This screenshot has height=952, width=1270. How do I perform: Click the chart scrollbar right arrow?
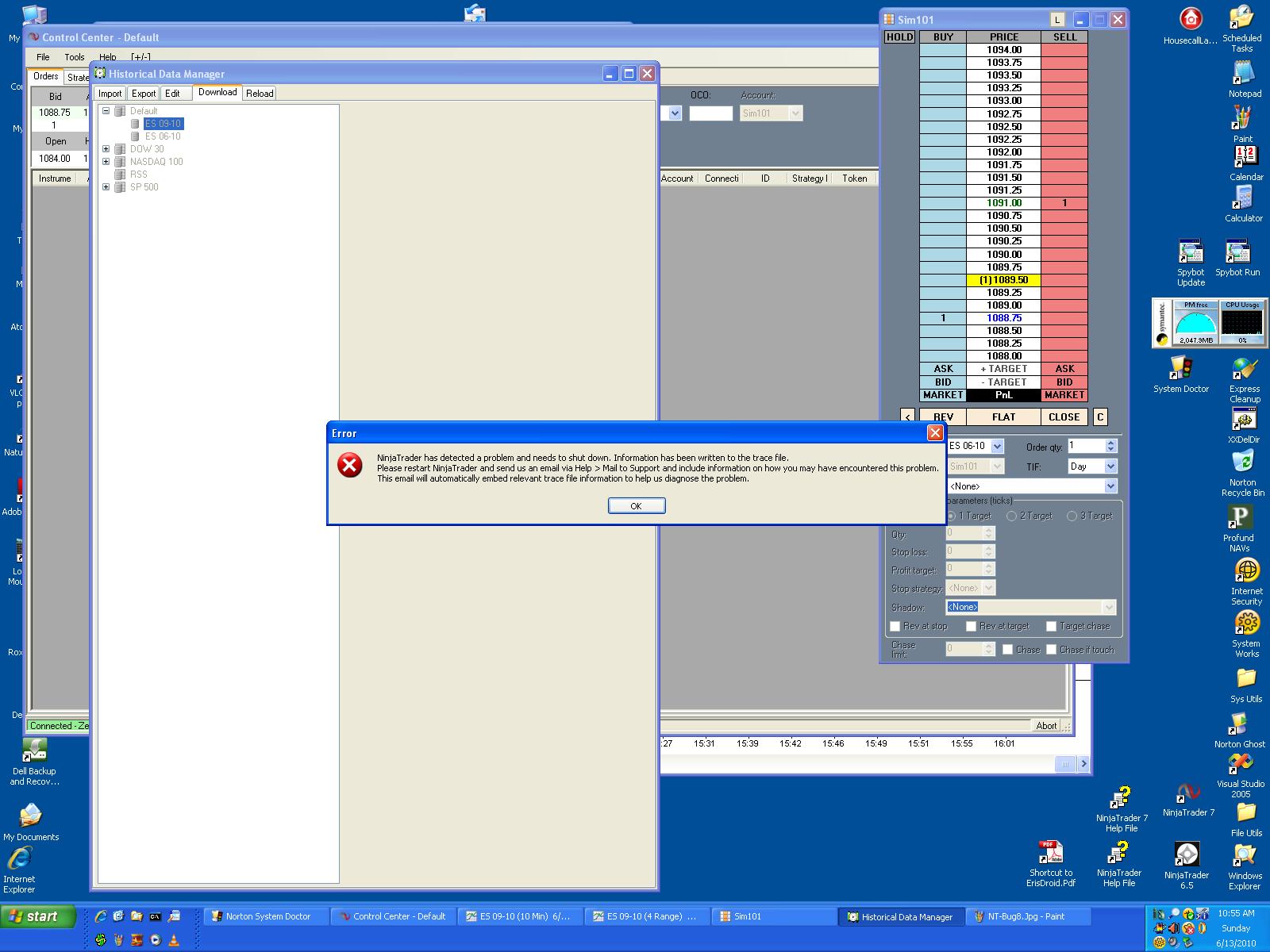point(1083,764)
